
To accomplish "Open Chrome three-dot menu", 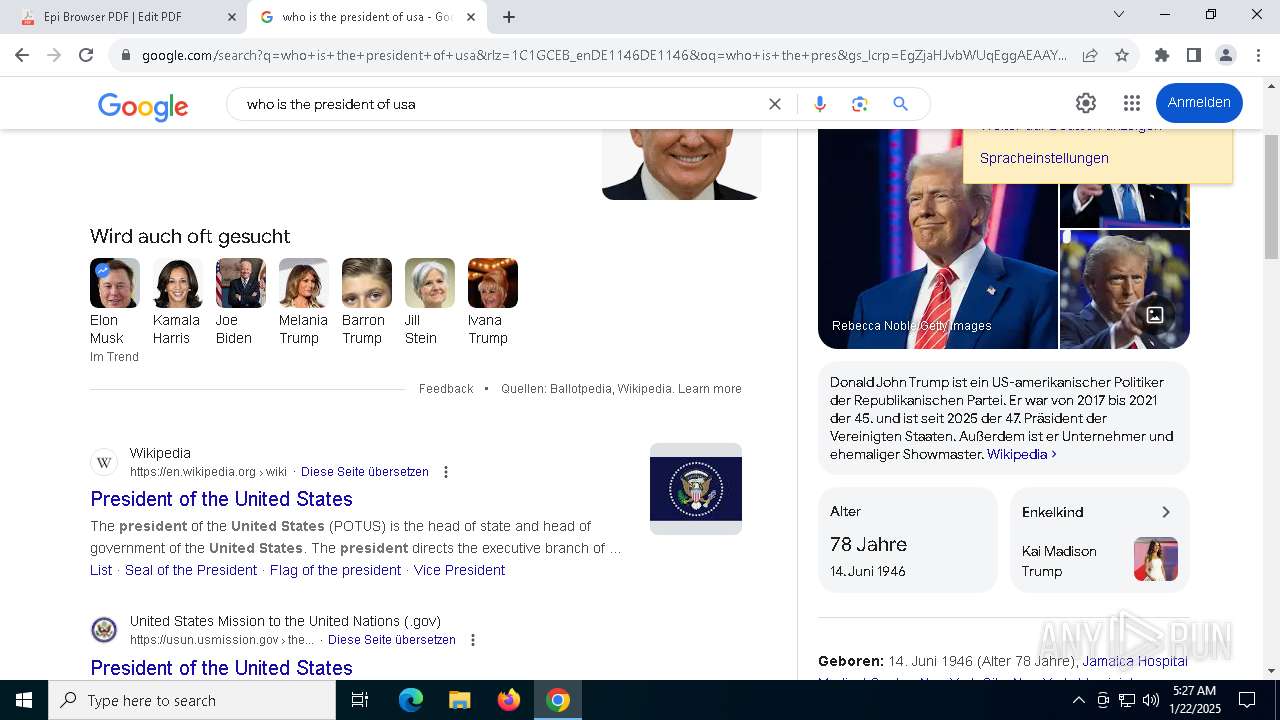I will pyautogui.click(x=1258, y=55).
